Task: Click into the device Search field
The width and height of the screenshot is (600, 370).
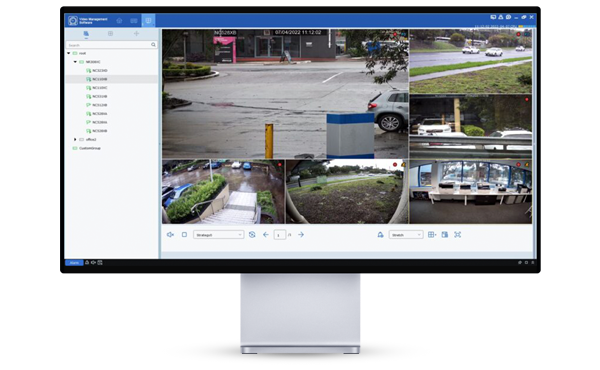Action: coord(111,45)
